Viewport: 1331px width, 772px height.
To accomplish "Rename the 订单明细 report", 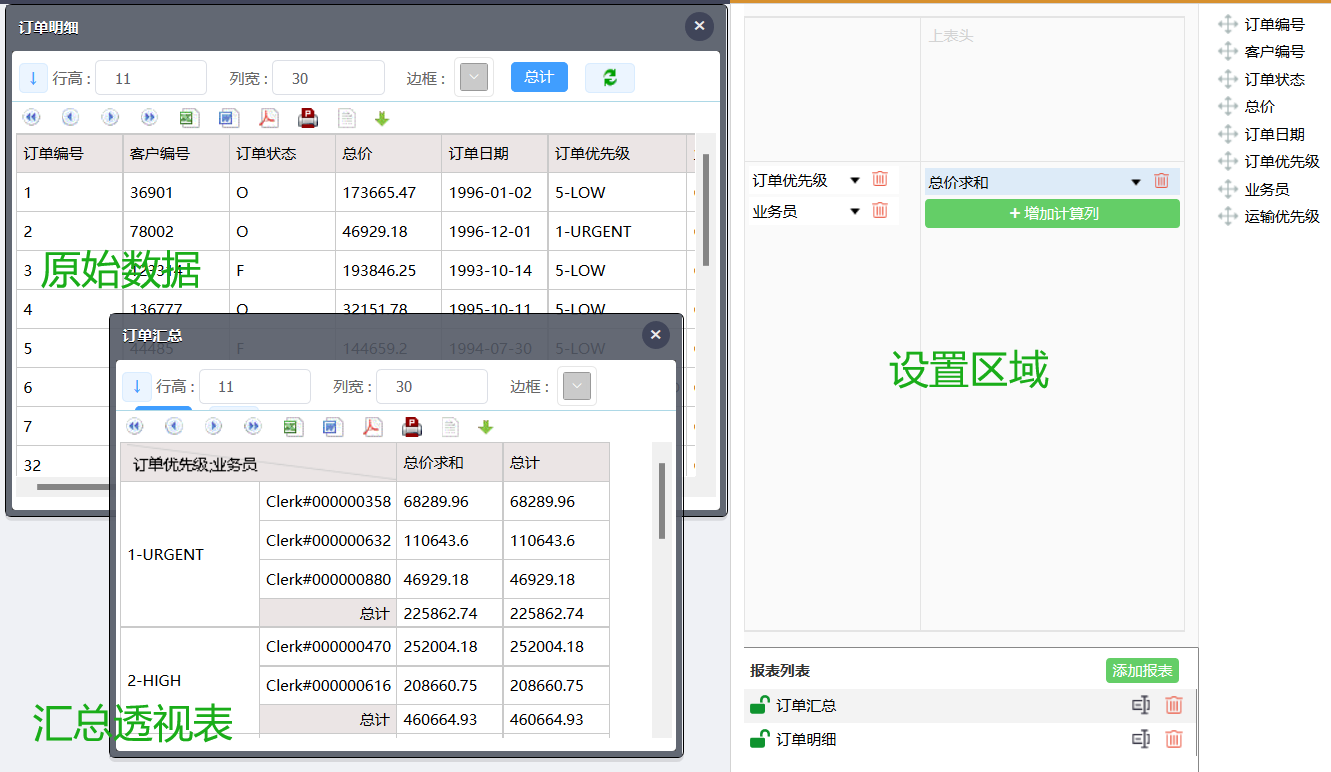I will tap(1140, 739).
